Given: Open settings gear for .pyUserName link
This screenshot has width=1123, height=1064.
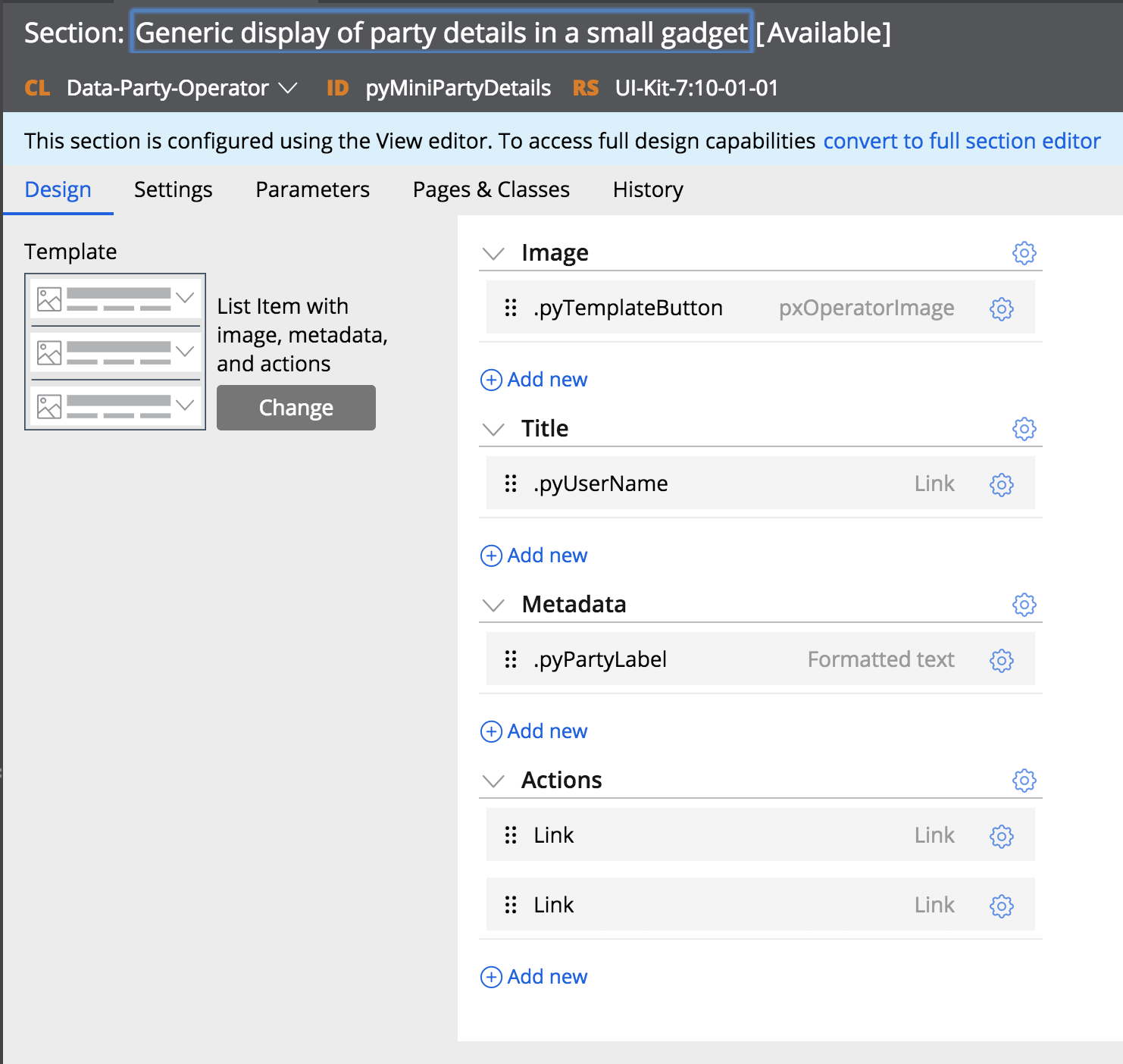Looking at the screenshot, I should coord(1001,484).
